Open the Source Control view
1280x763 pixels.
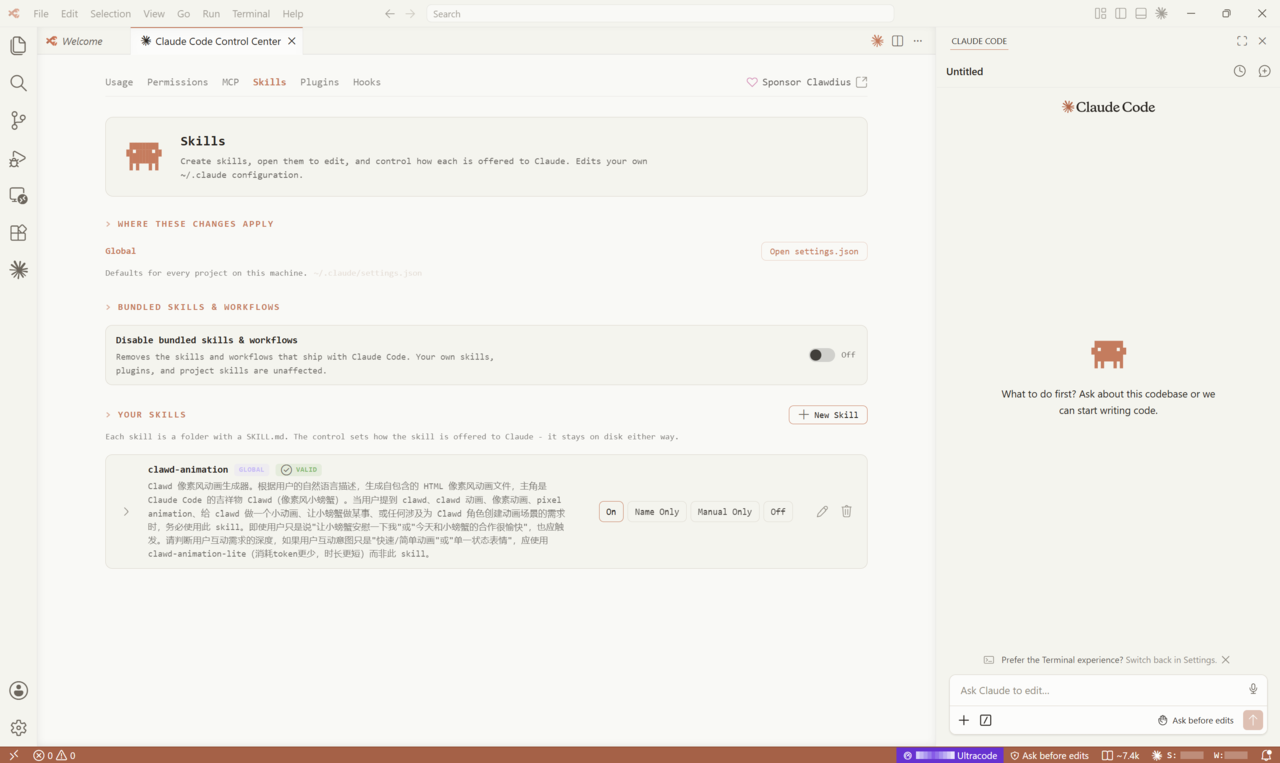[x=18, y=121]
